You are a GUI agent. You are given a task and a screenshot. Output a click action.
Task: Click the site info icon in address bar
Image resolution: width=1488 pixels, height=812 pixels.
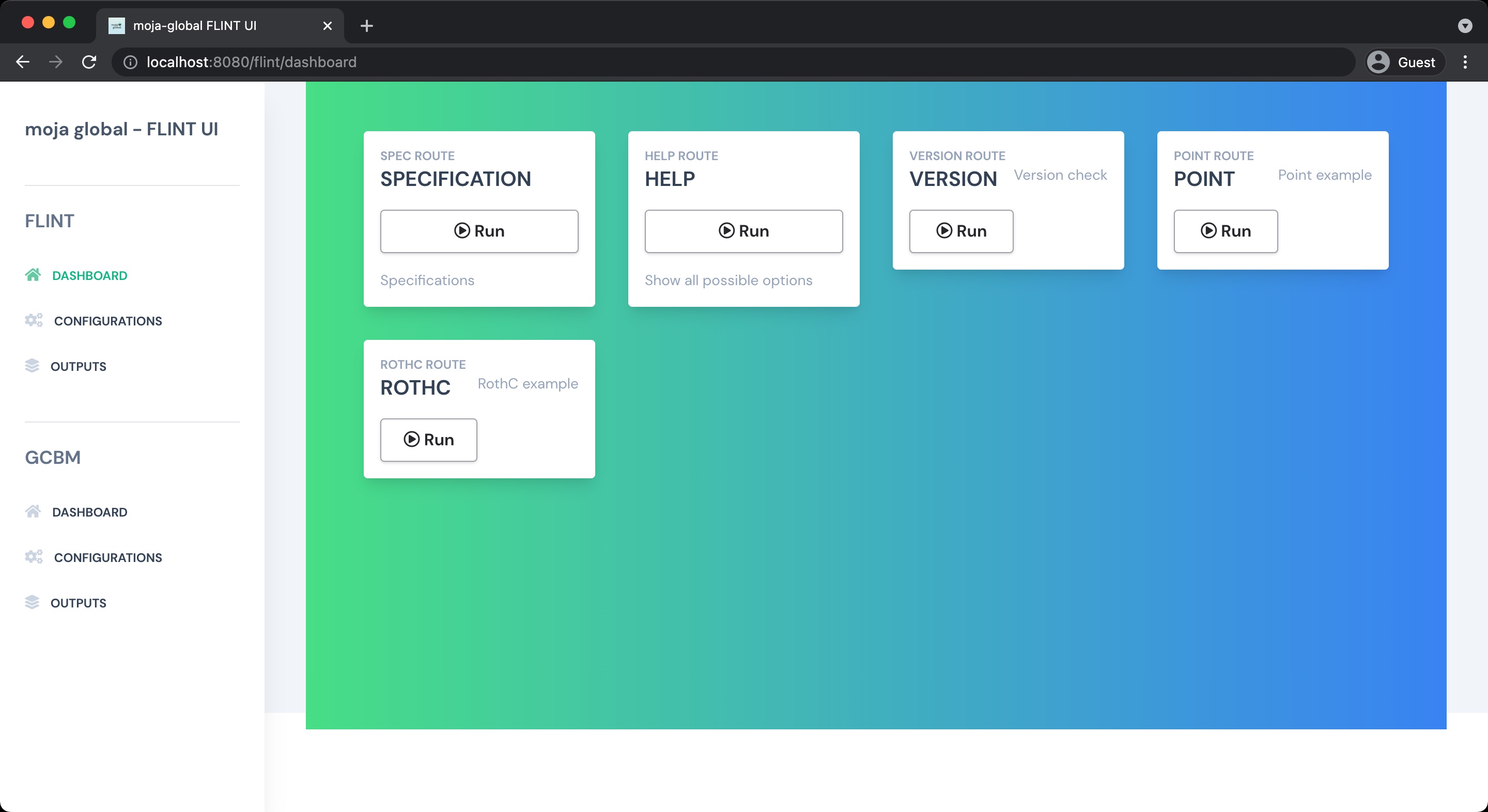click(131, 62)
